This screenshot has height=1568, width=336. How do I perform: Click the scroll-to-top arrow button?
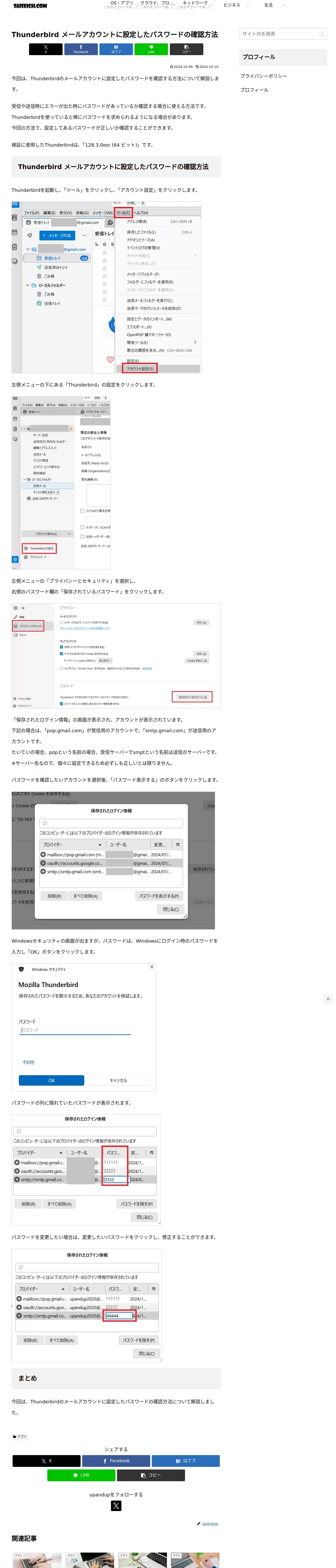328,999
